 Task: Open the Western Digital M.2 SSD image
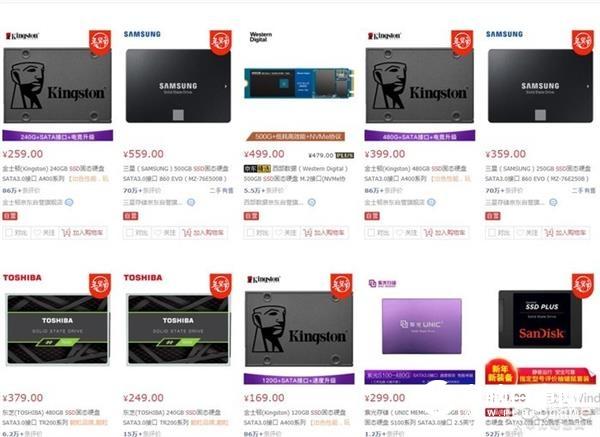(x=299, y=83)
